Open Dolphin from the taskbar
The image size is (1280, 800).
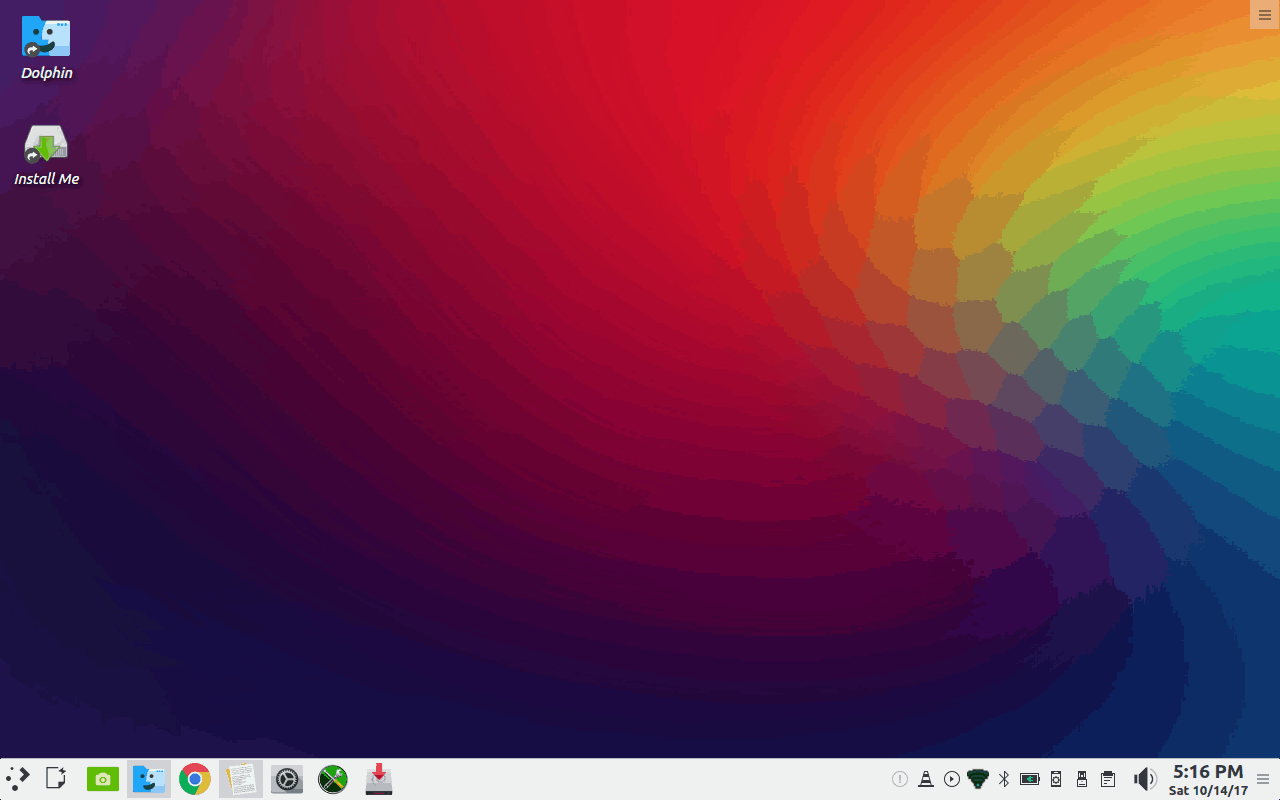click(149, 779)
